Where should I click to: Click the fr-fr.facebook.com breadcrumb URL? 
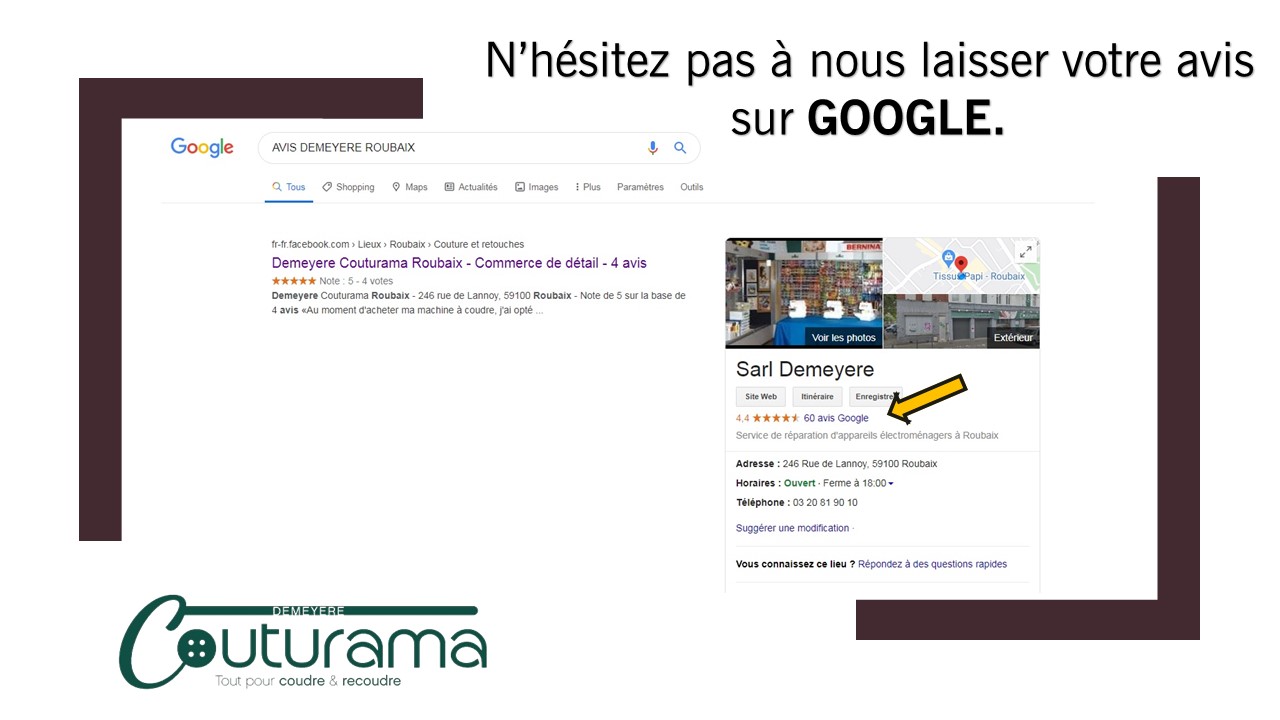click(x=398, y=244)
